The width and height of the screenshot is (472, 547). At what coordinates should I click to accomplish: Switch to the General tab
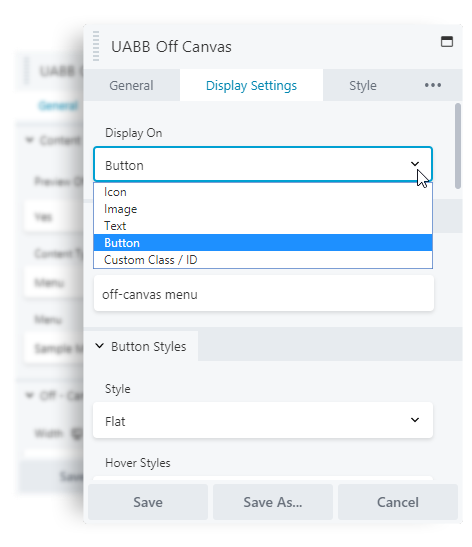click(131, 85)
